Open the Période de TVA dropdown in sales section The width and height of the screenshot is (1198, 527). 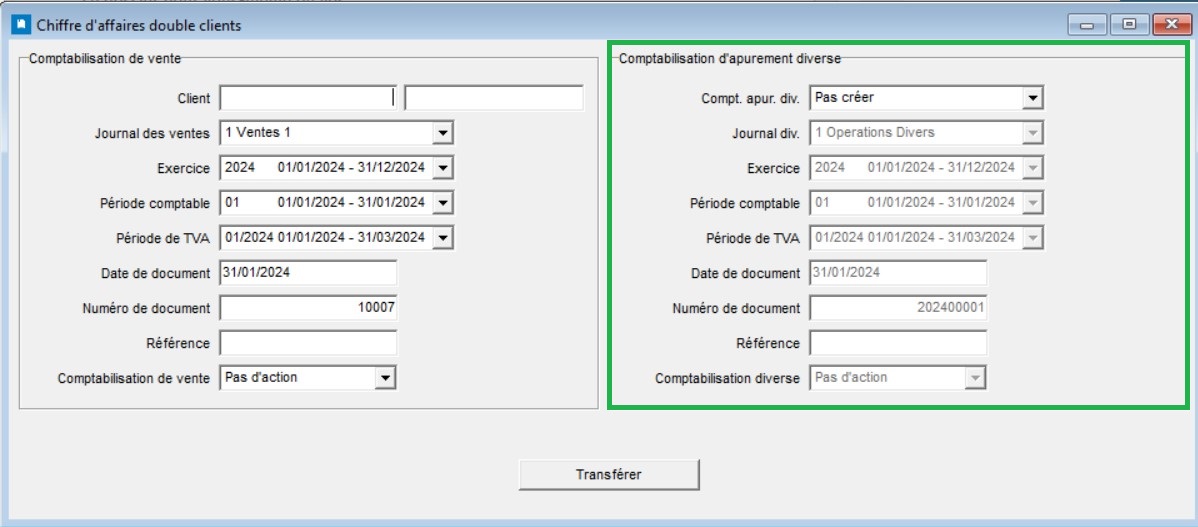tap(442, 238)
